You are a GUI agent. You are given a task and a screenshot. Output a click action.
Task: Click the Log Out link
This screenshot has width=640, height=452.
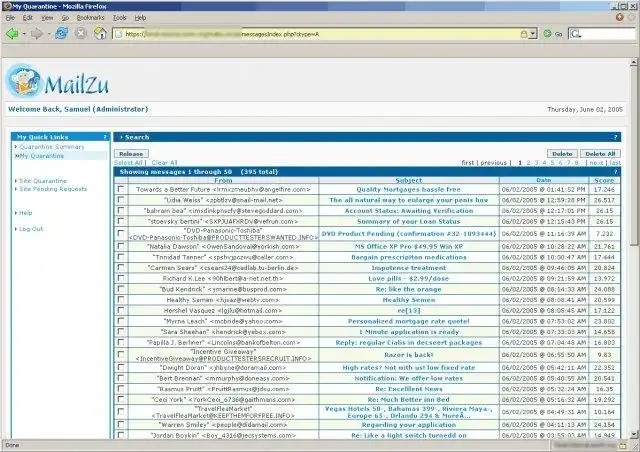tap(31, 229)
